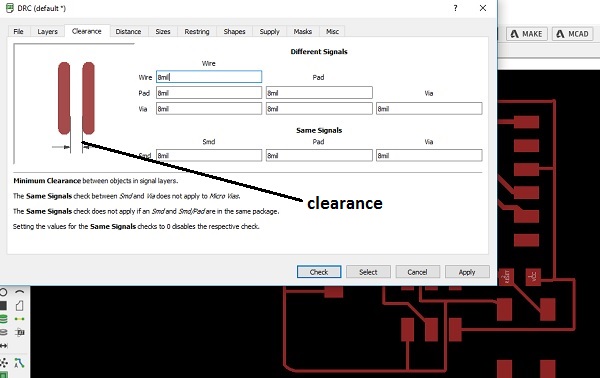Select the Arc drawing tool
Image resolution: width=600 pixels, height=378 pixels.
pos(20,292)
